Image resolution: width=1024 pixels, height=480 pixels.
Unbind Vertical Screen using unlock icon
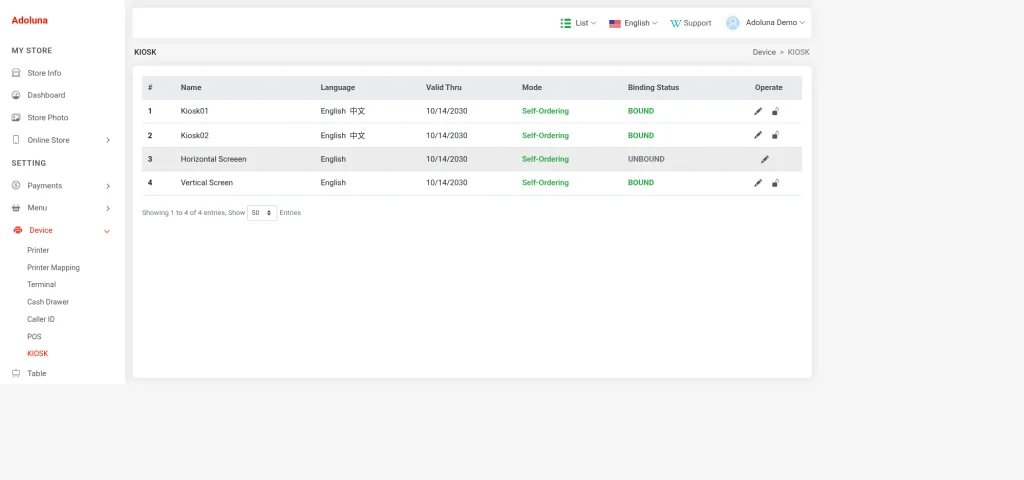click(x=775, y=183)
